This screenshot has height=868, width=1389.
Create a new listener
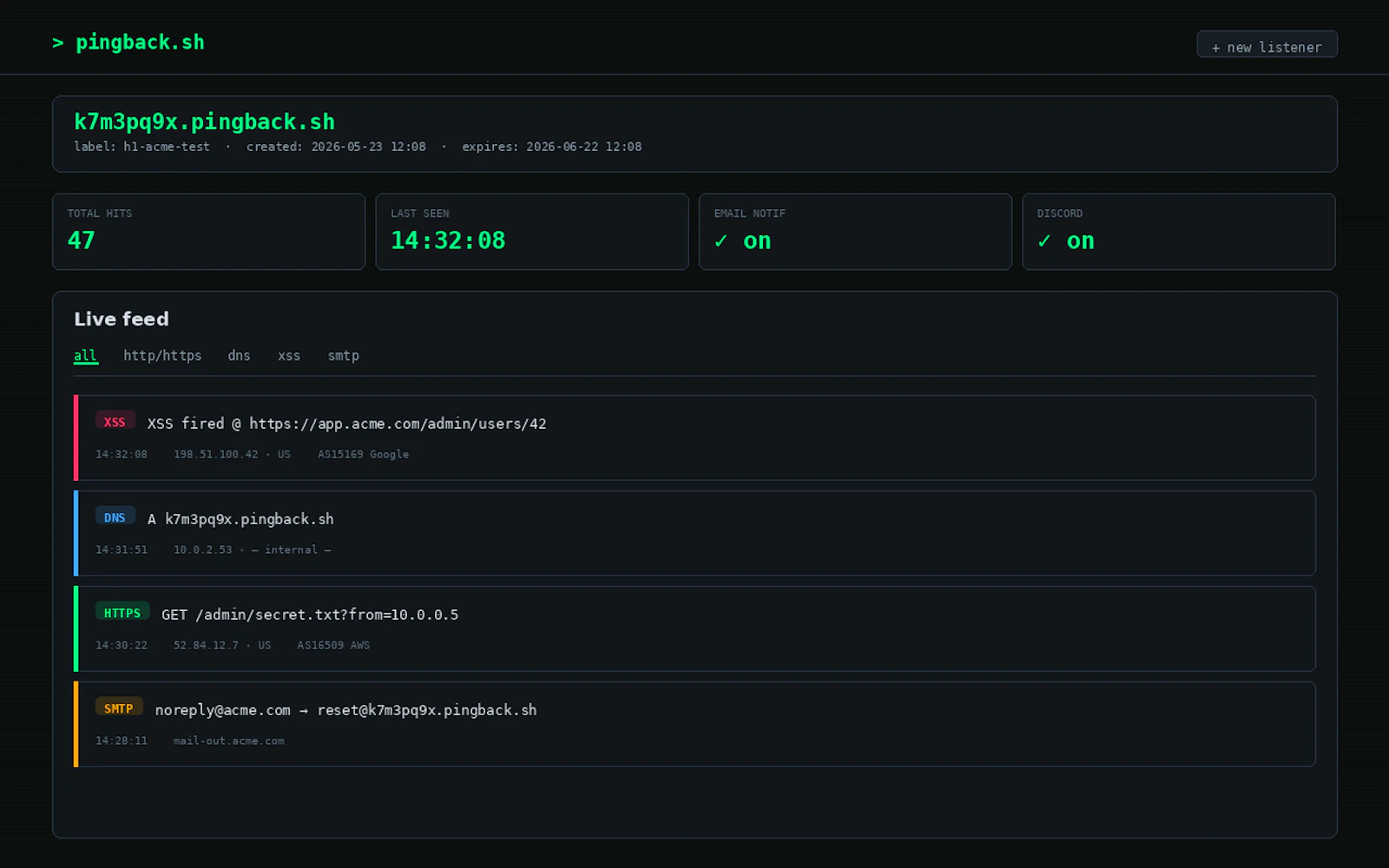(x=1267, y=44)
